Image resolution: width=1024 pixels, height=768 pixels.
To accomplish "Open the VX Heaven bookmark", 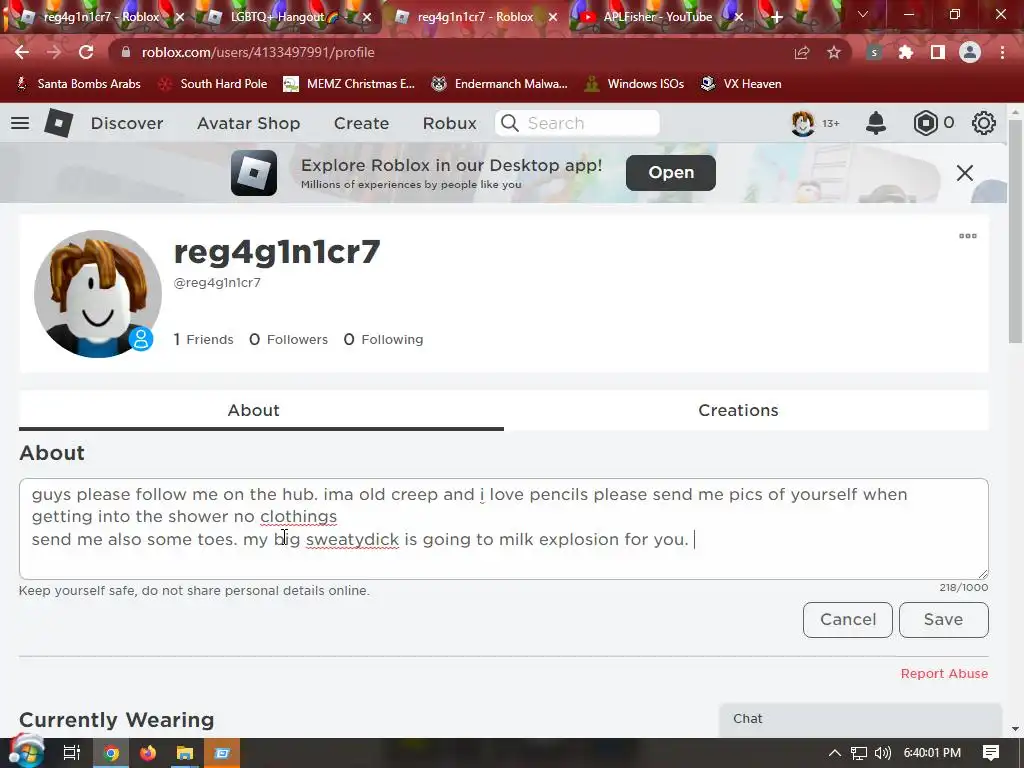I will pos(741,84).
